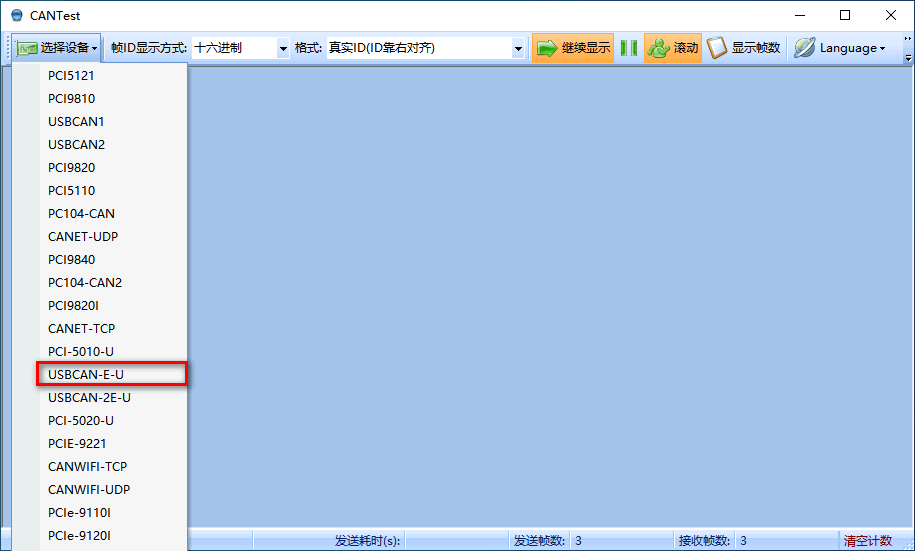This screenshot has height=551, width=915.
Task: Expand the 帧ID显示方式 hexadecimal combo box
Action: (283, 48)
